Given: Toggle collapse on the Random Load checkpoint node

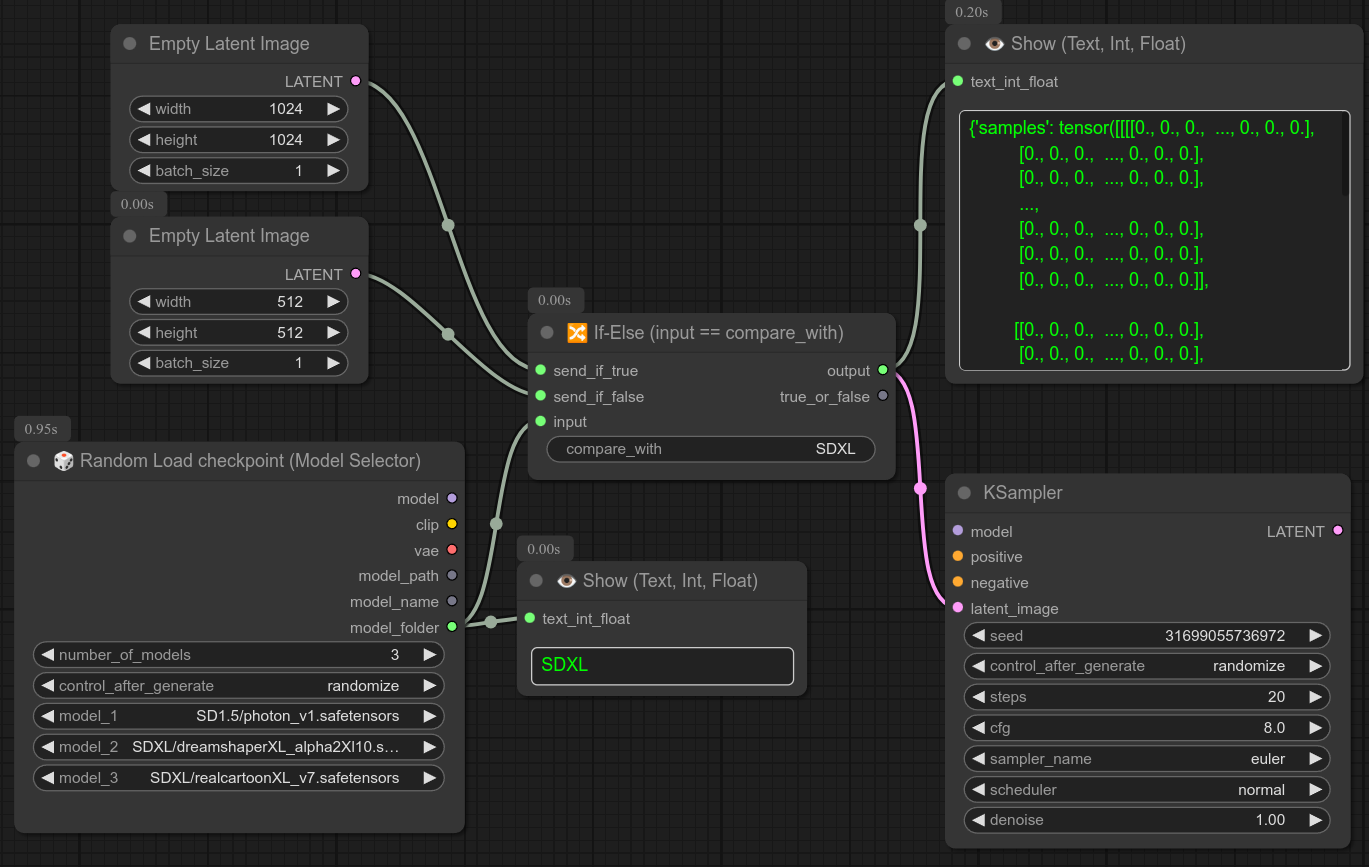Looking at the screenshot, I should [33, 461].
